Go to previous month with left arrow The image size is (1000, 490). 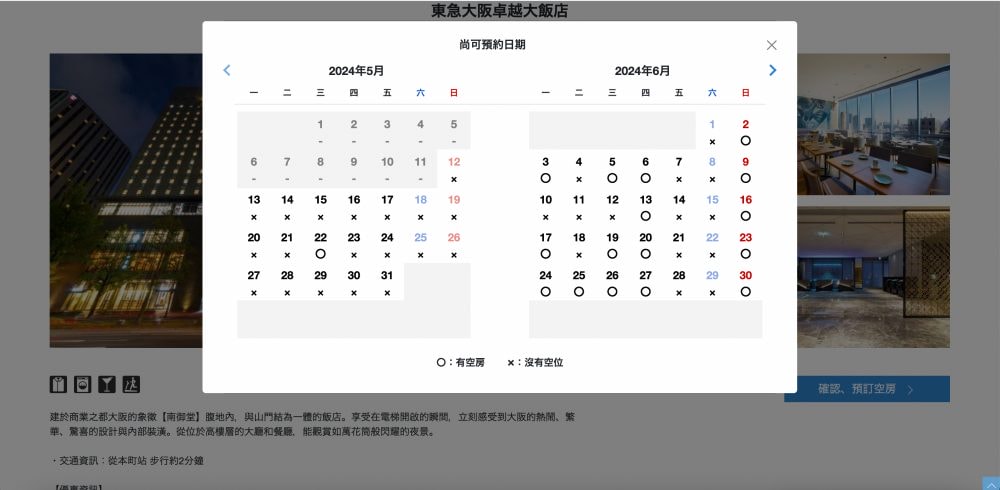226,70
